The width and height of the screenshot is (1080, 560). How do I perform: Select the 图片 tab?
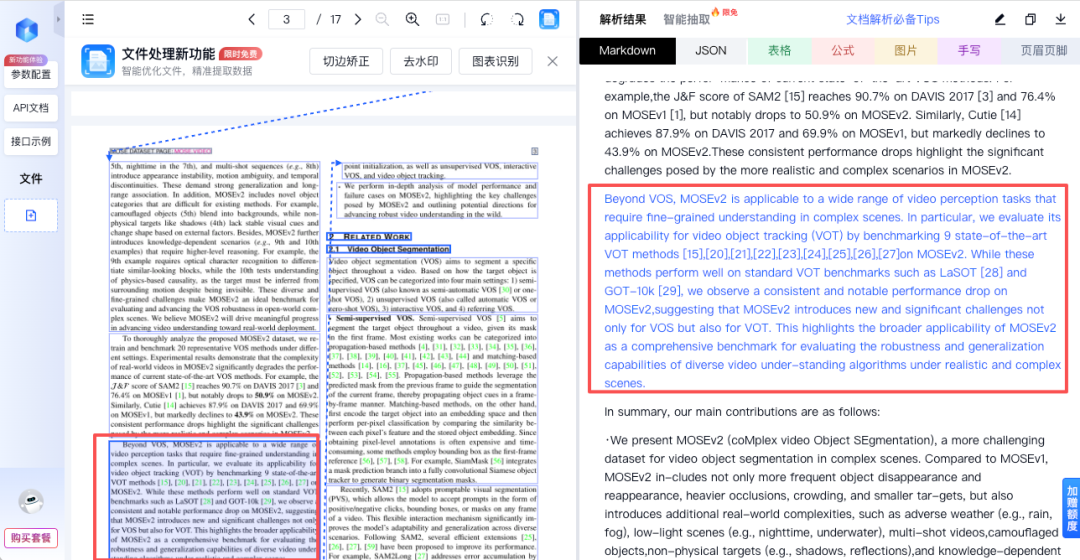coord(906,51)
